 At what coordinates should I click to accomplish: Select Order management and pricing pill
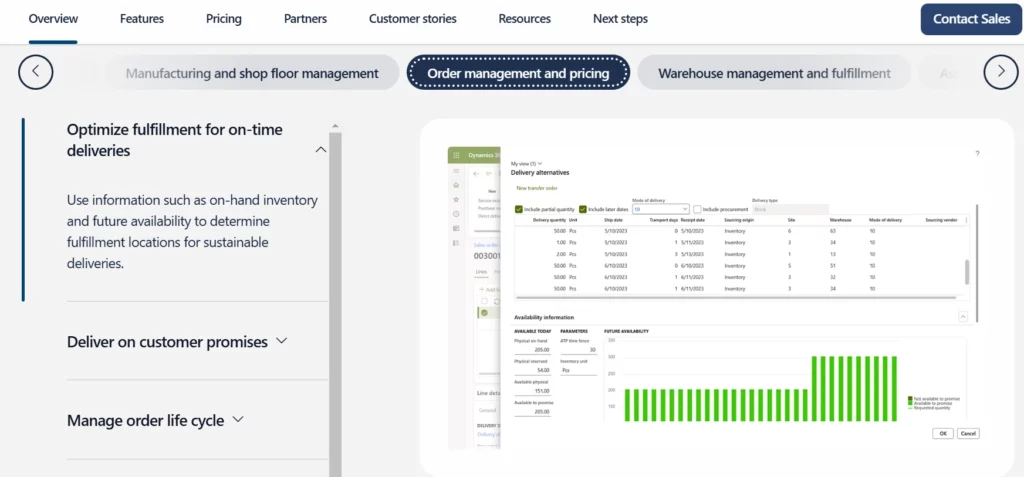pyautogui.click(x=519, y=73)
